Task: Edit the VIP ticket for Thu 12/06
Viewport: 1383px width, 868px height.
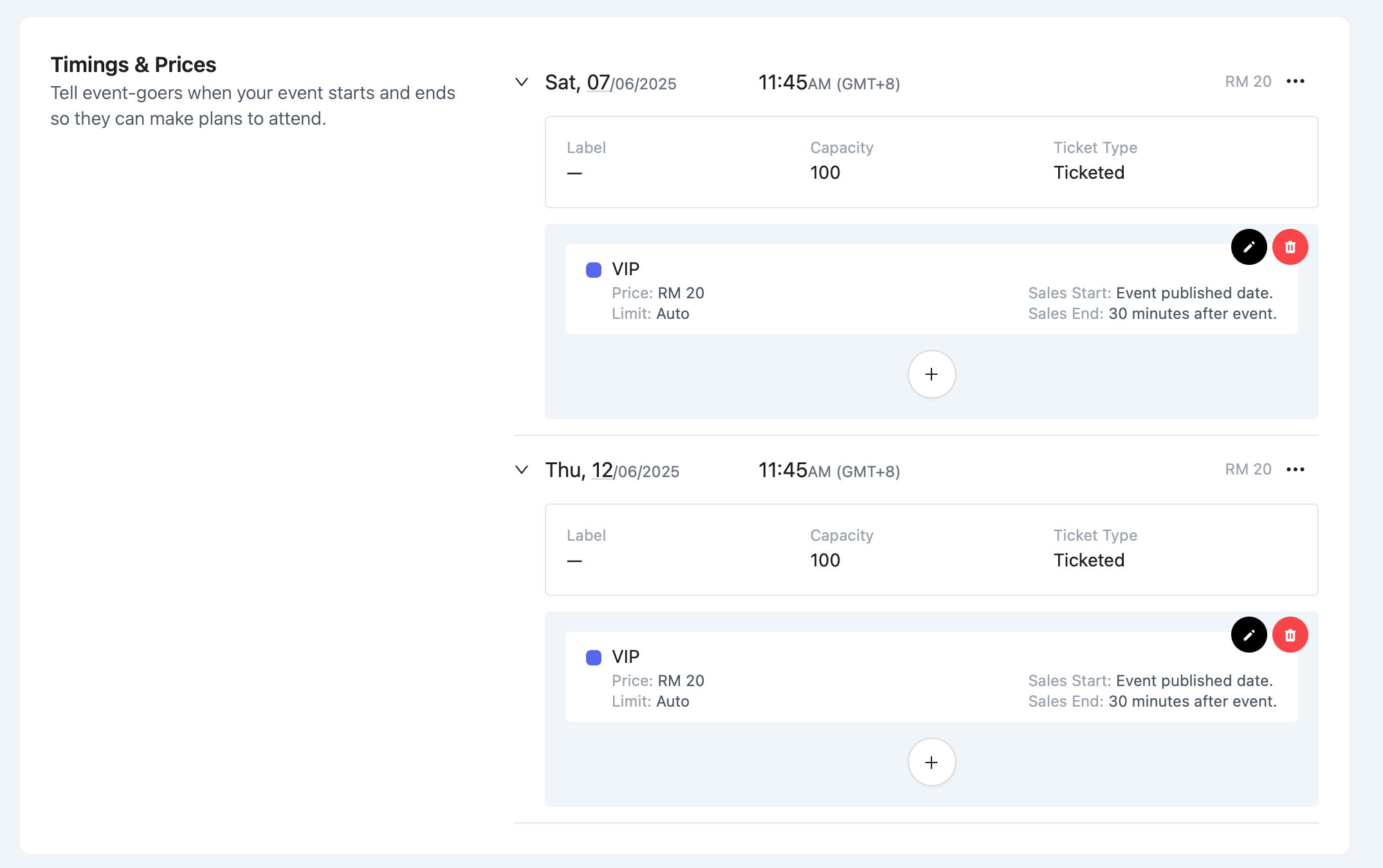Action: click(x=1249, y=635)
